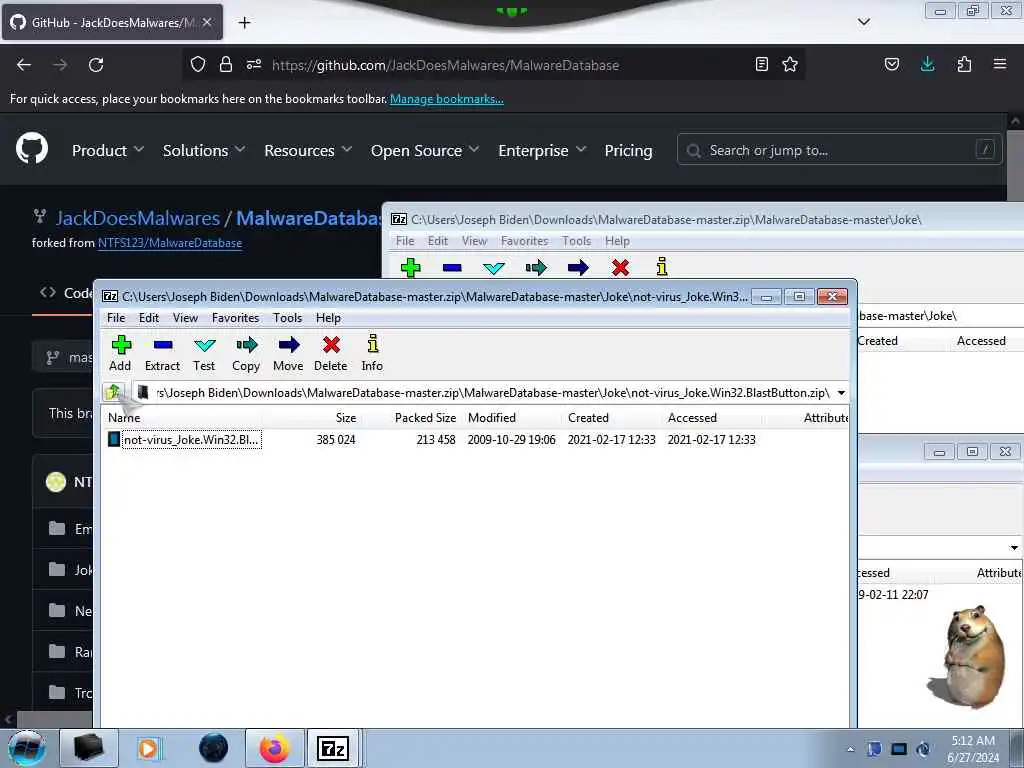Open the Firefox hamburger menu
1024x768 pixels.
(1000, 64)
